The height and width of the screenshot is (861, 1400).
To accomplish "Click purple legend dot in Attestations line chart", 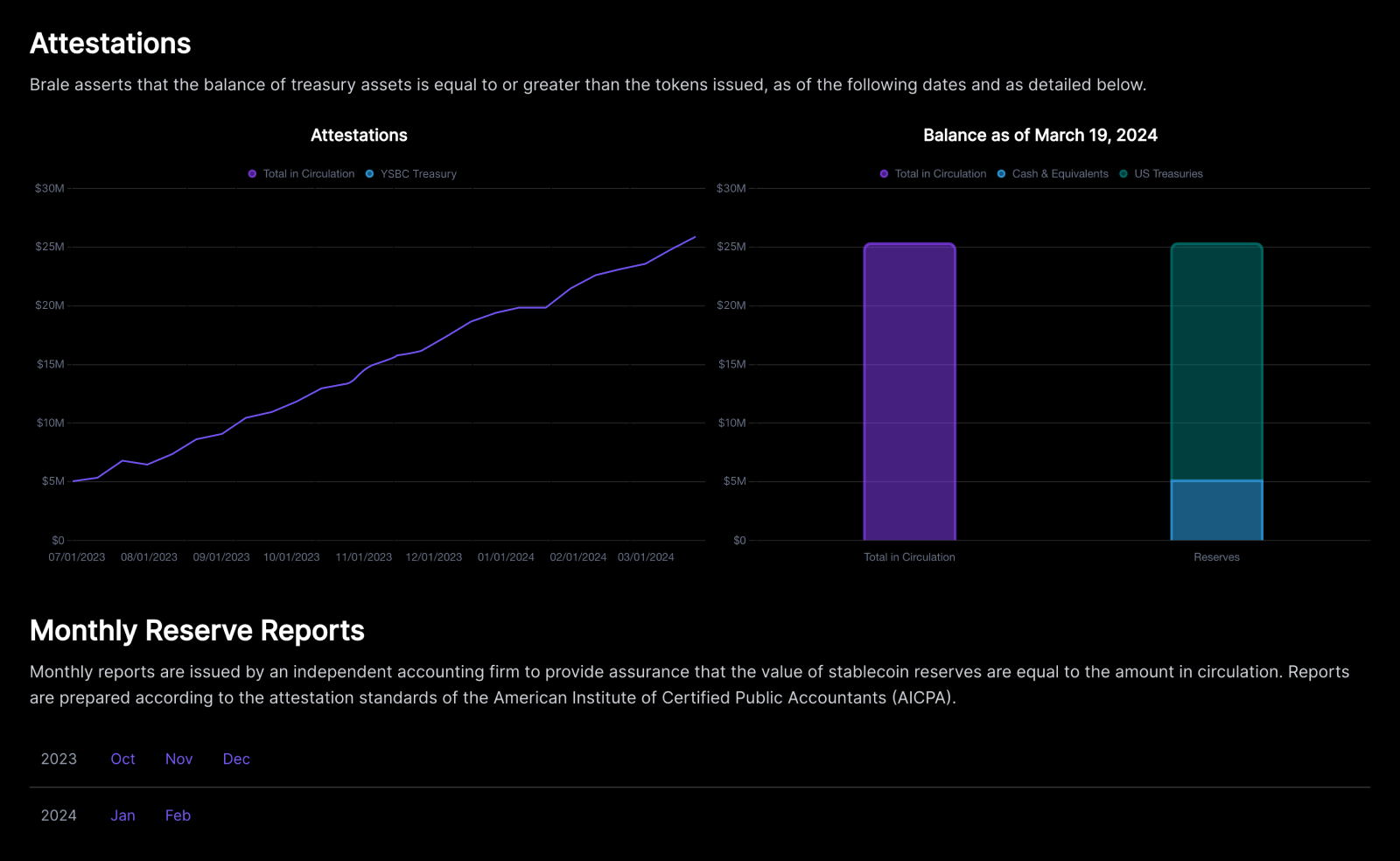I will pos(252,174).
